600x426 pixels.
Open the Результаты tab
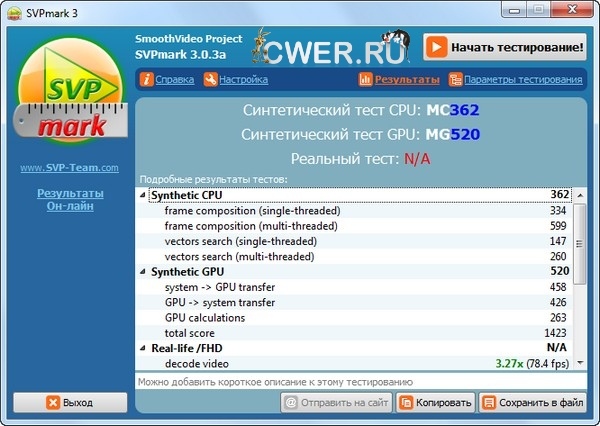point(407,79)
